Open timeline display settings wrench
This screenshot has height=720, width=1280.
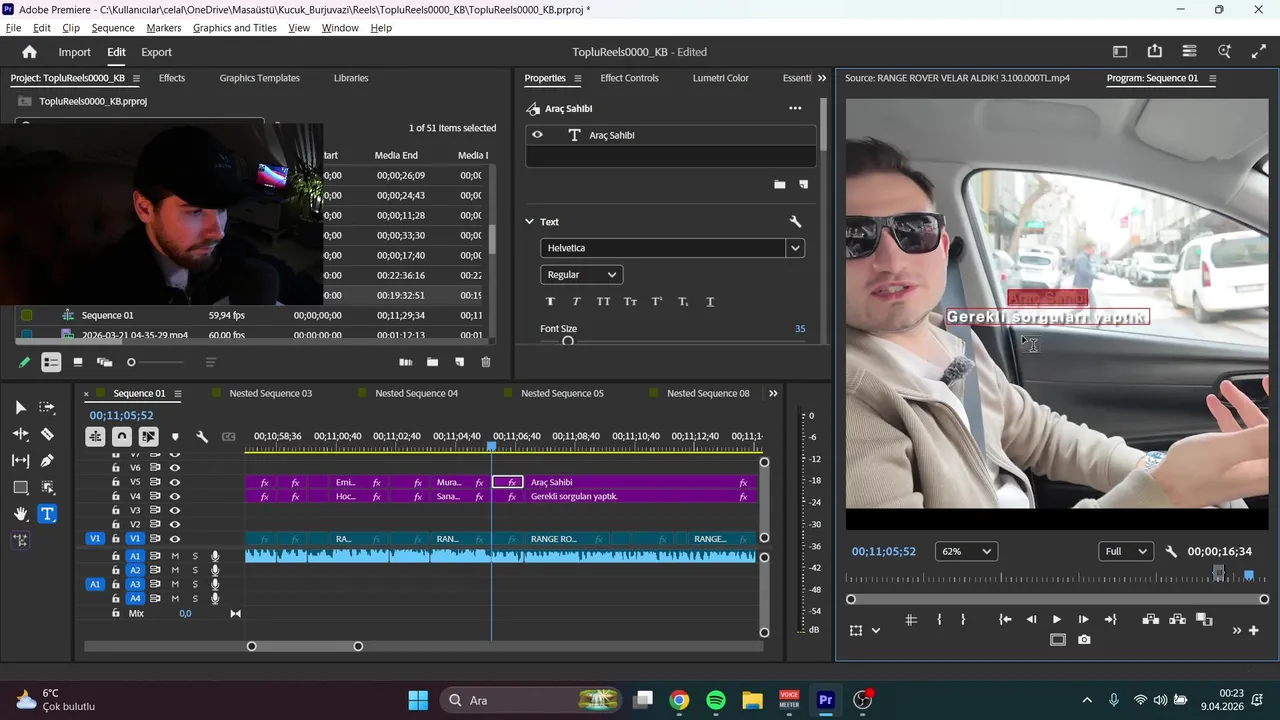click(202, 437)
